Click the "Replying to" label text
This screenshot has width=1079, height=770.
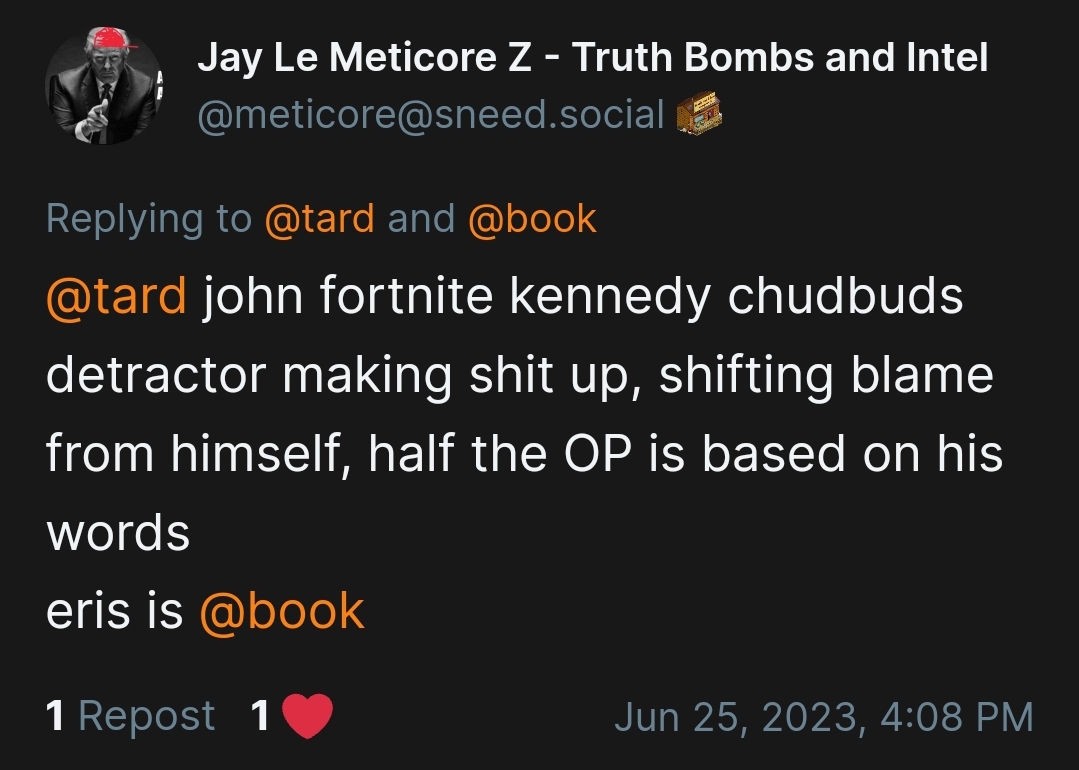pos(149,219)
